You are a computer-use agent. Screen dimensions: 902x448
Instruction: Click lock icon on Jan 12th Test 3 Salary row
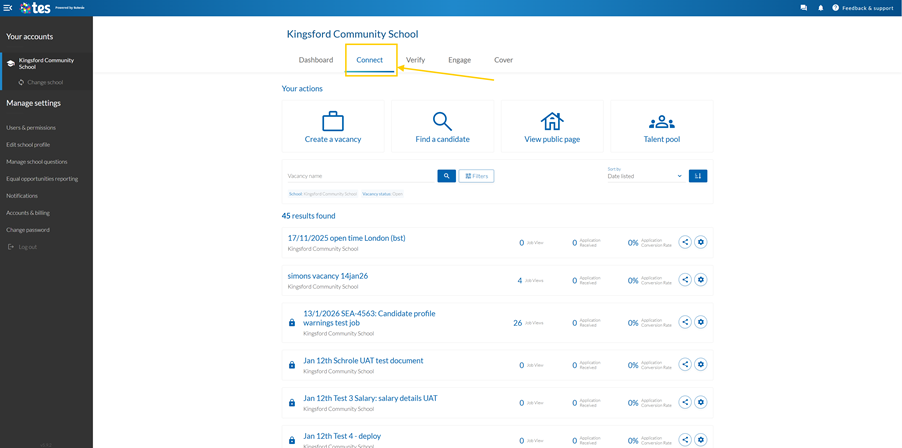292,403
